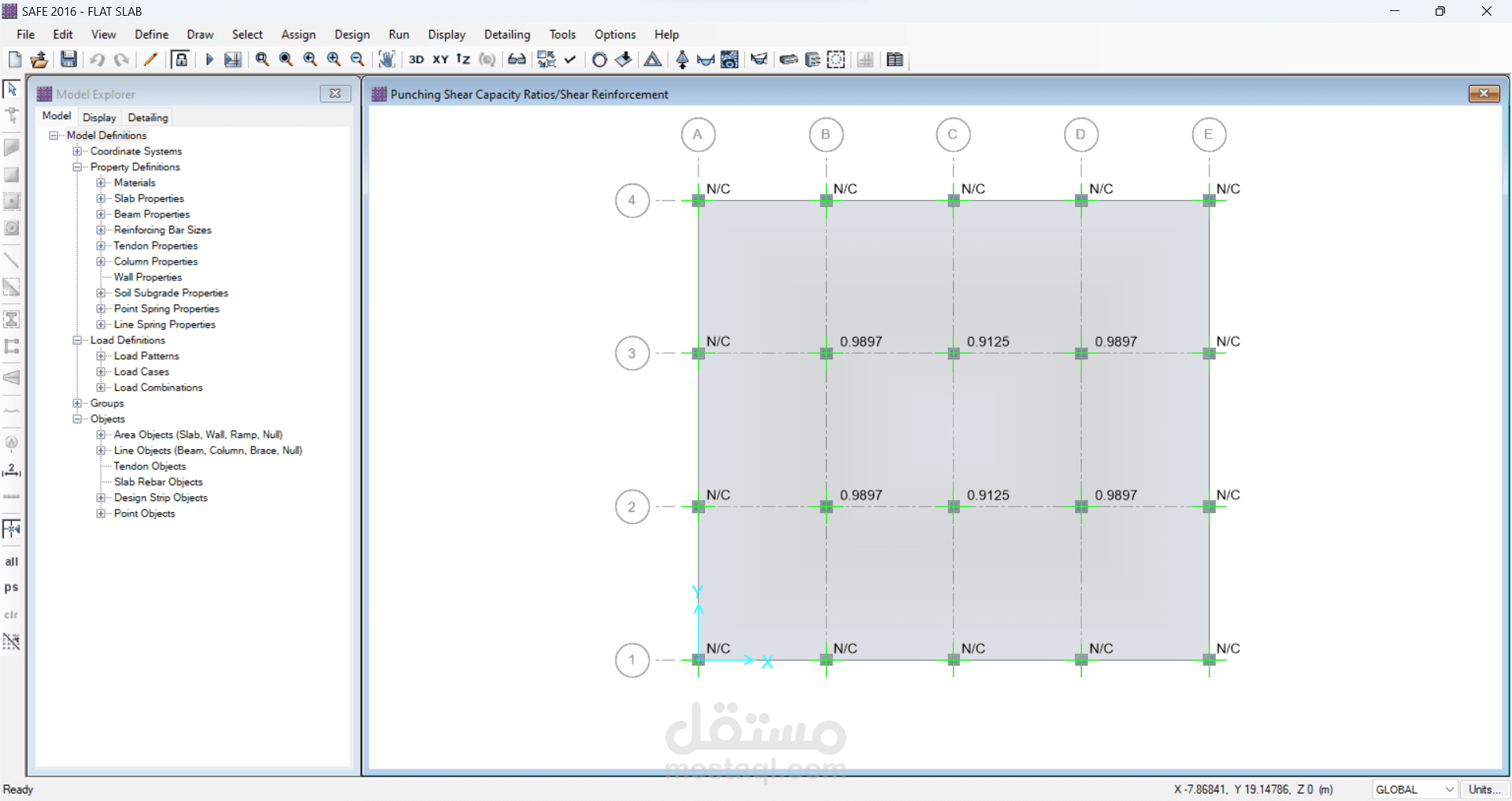Open the Run menu

[399, 35]
